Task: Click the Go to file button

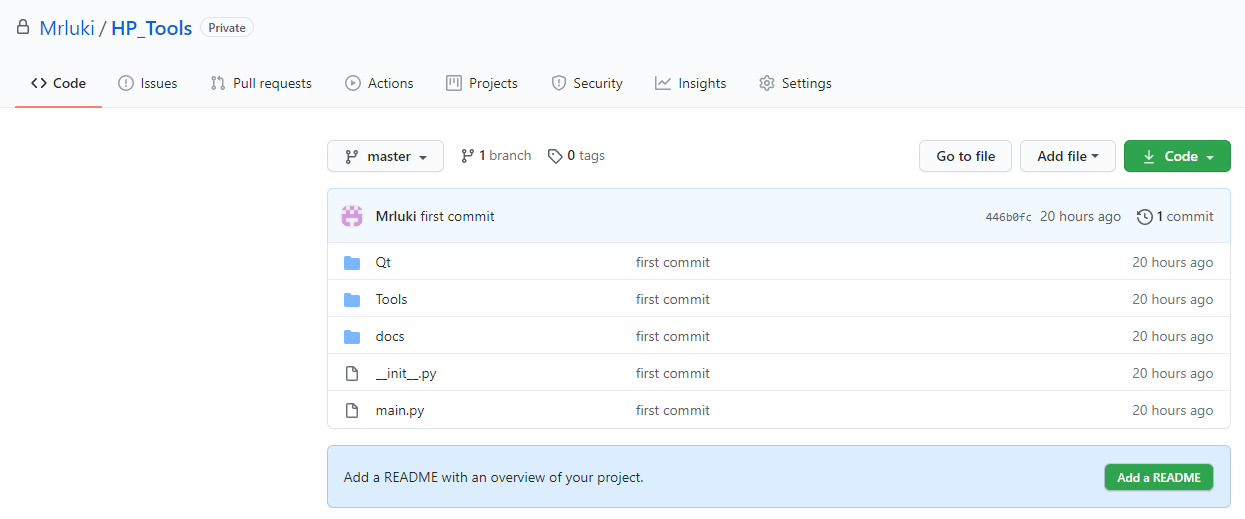Action: point(965,156)
